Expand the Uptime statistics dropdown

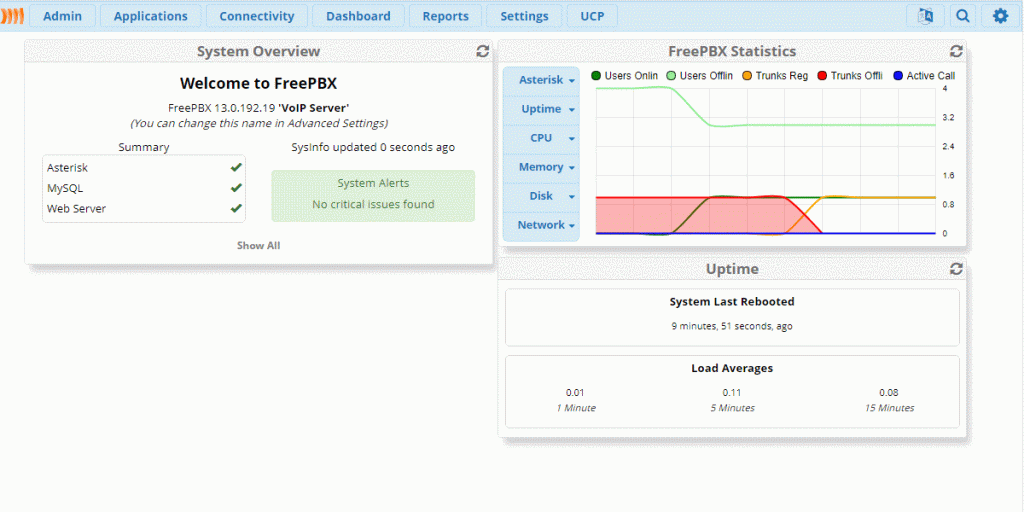pos(541,109)
